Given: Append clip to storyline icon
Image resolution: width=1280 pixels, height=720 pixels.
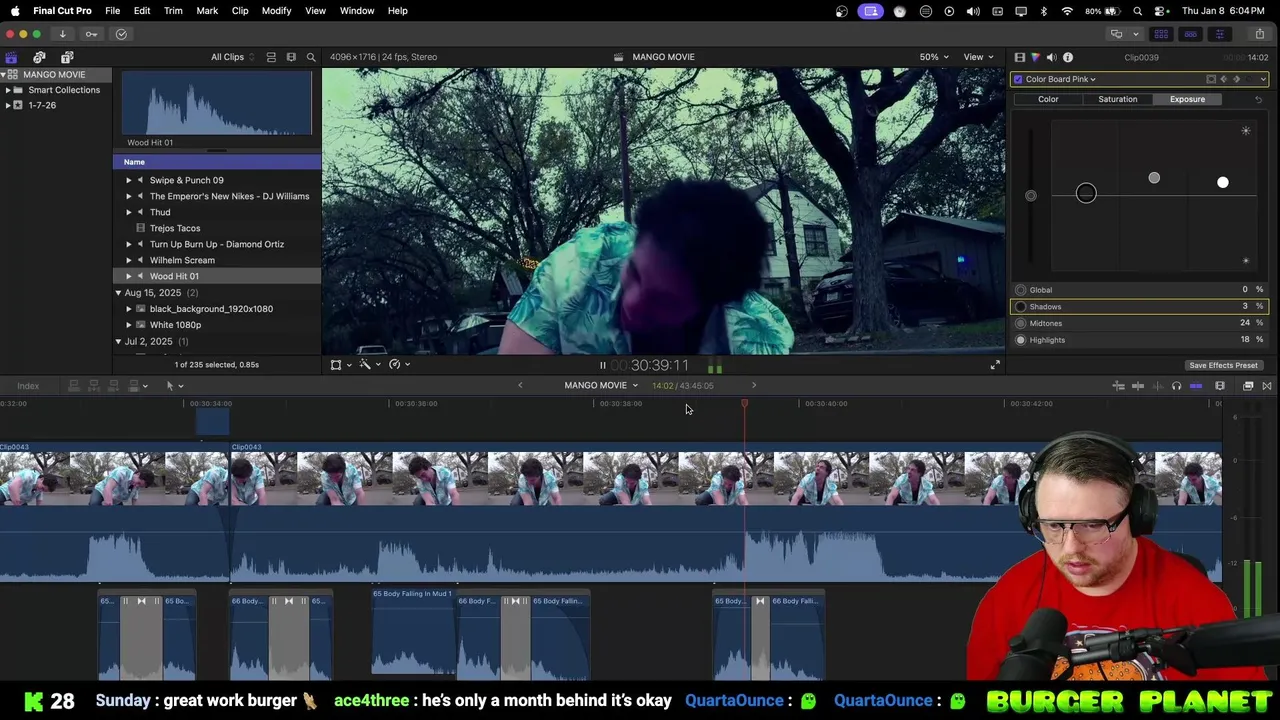Looking at the screenshot, I should (x=114, y=386).
